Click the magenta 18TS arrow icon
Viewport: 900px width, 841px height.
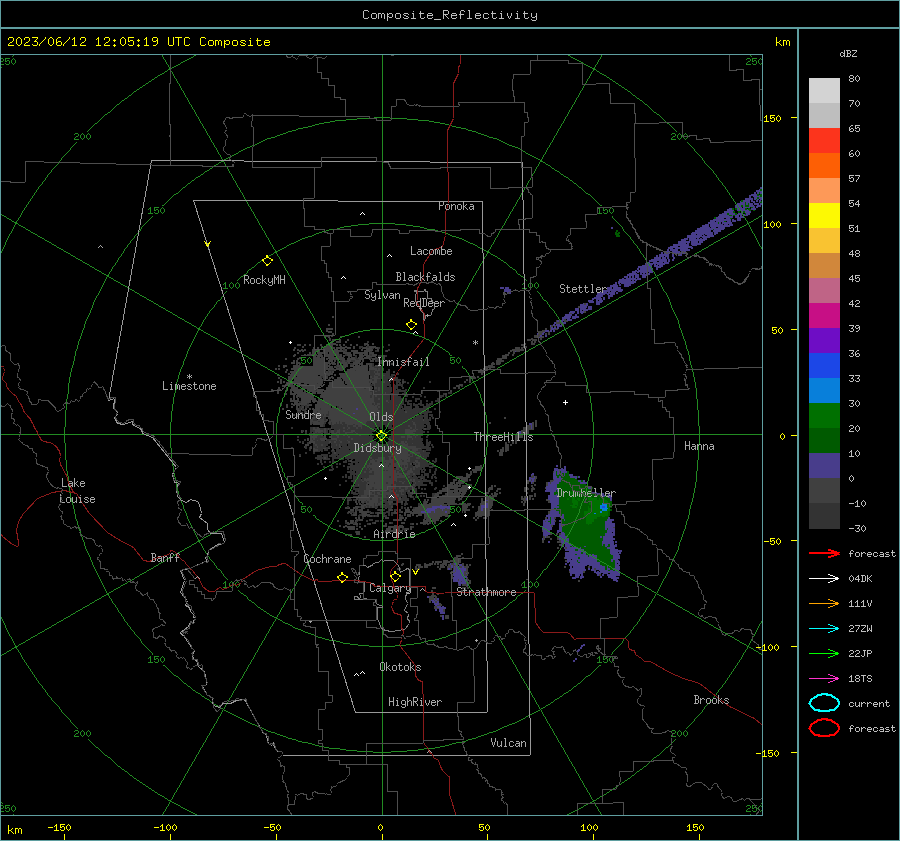[x=824, y=678]
